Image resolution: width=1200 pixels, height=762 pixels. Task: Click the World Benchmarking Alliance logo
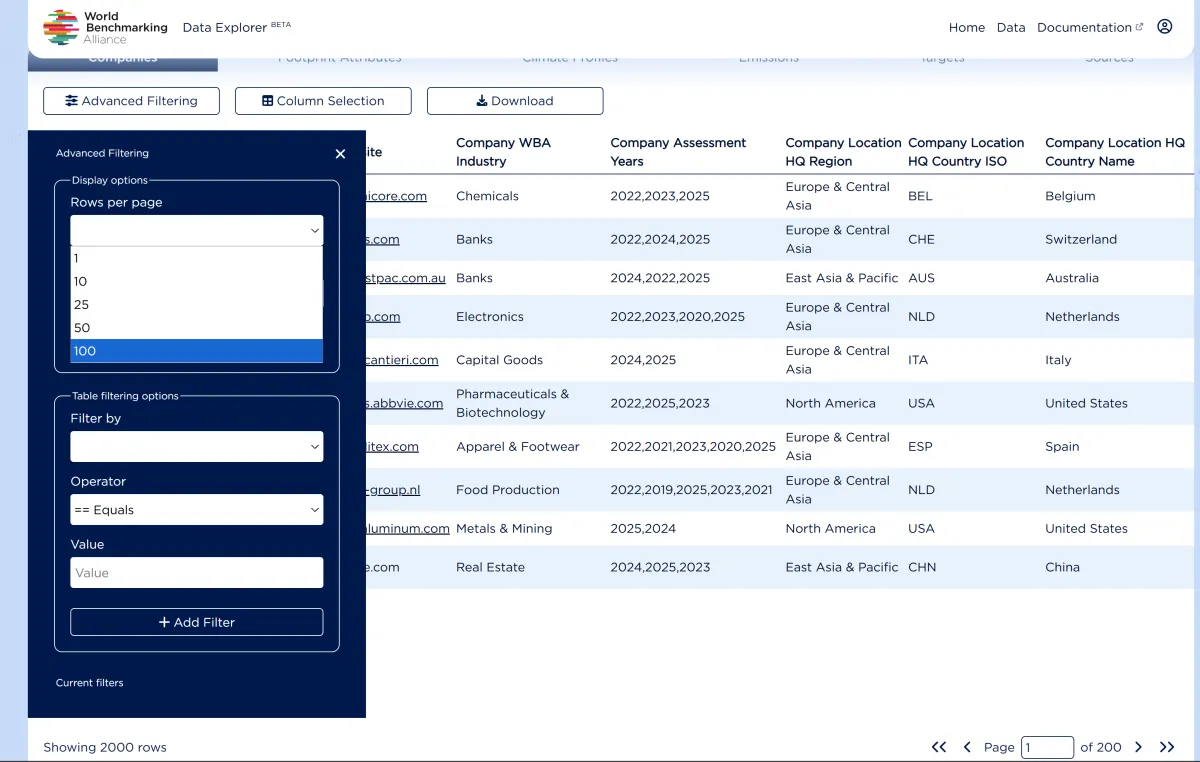pyautogui.click(x=105, y=28)
